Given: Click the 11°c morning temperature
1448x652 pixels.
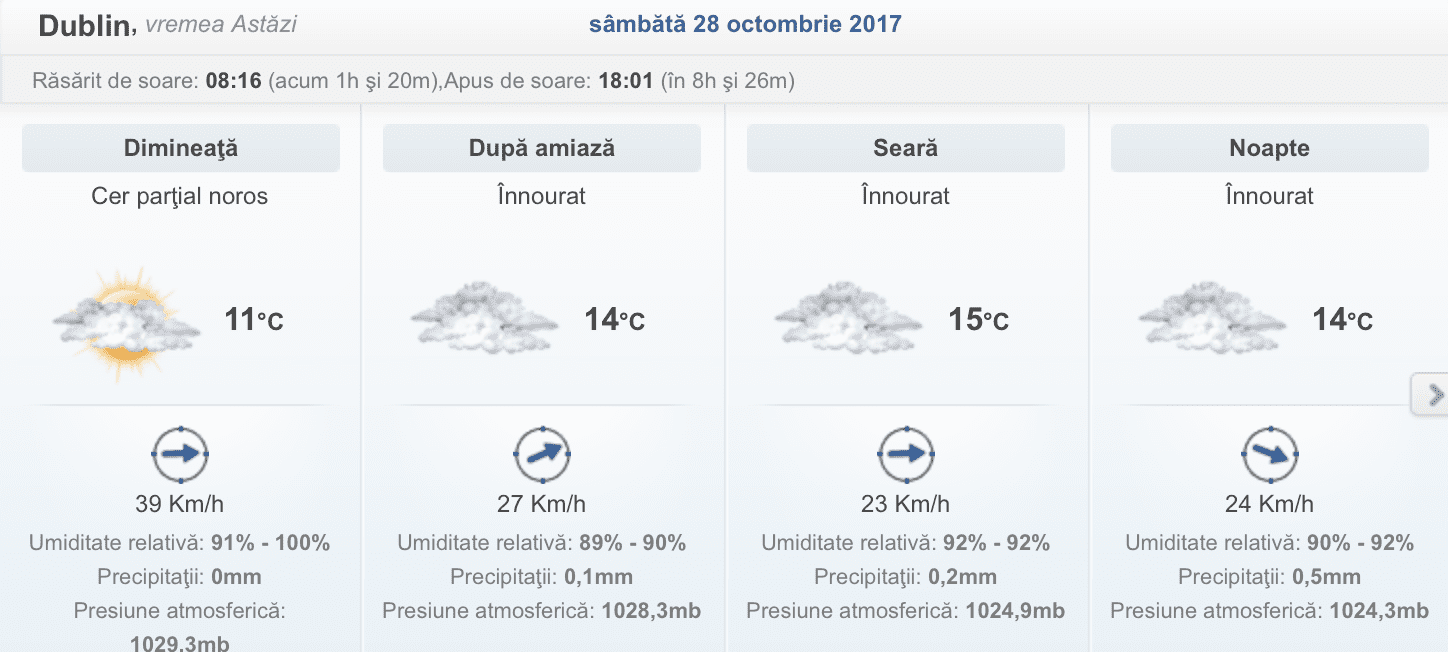Looking at the screenshot, I should 254,320.
